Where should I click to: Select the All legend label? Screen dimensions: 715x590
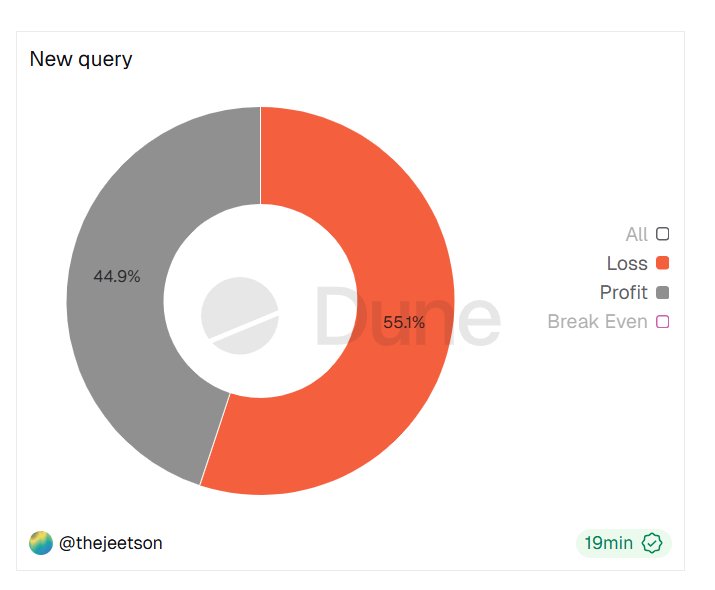pyautogui.click(x=636, y=235)
